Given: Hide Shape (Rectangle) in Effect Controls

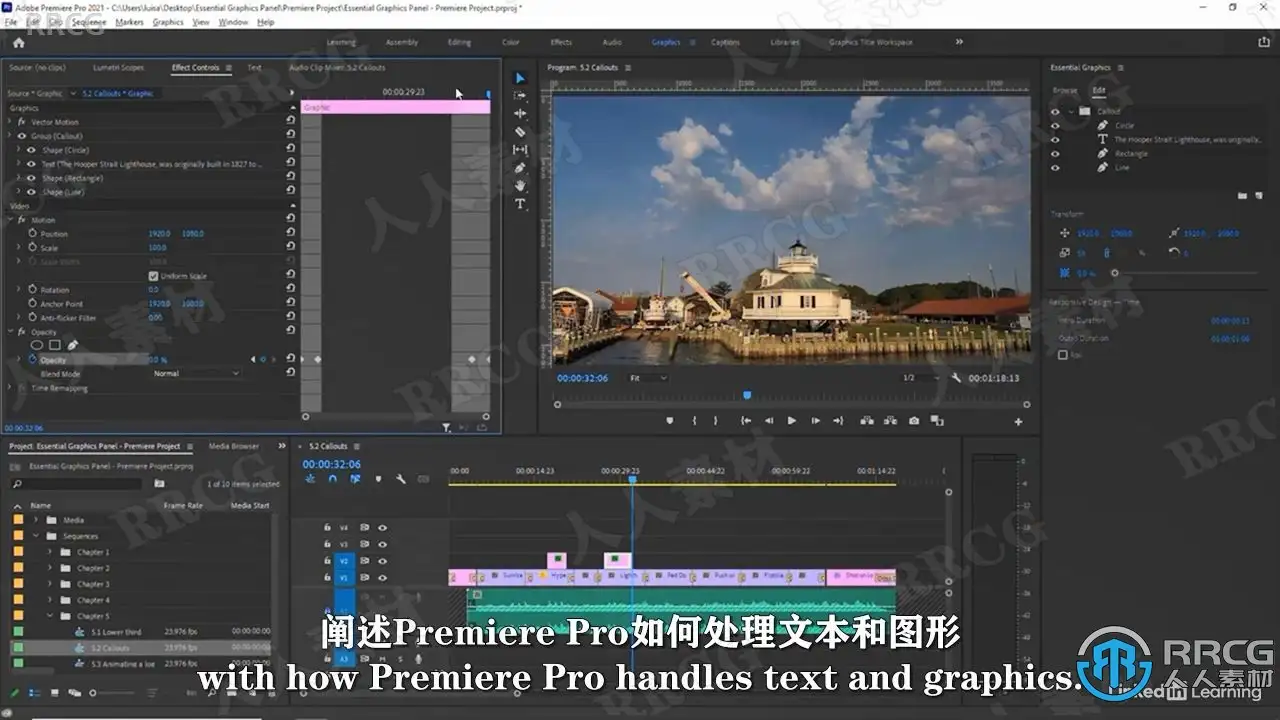Looking at the screenshot, I should 31,178.
